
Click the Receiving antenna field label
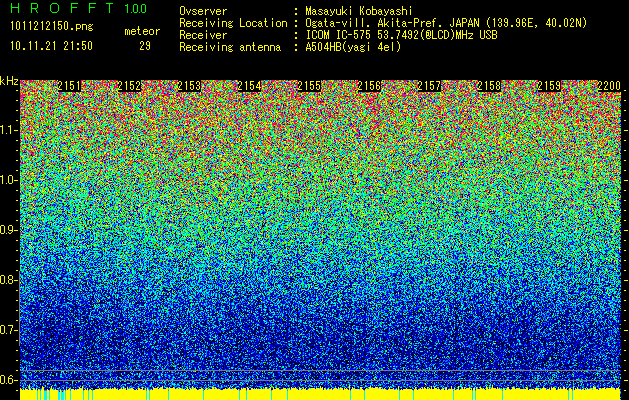click(230, 47)
